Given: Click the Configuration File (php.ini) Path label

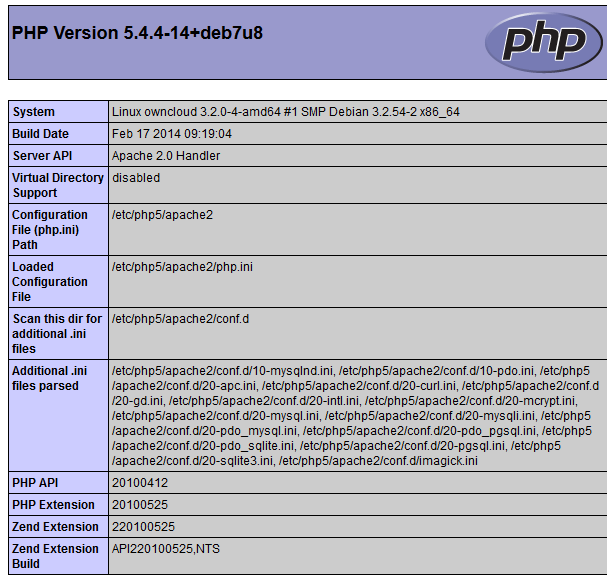Looking at the screenshot, I should point(50,230).
